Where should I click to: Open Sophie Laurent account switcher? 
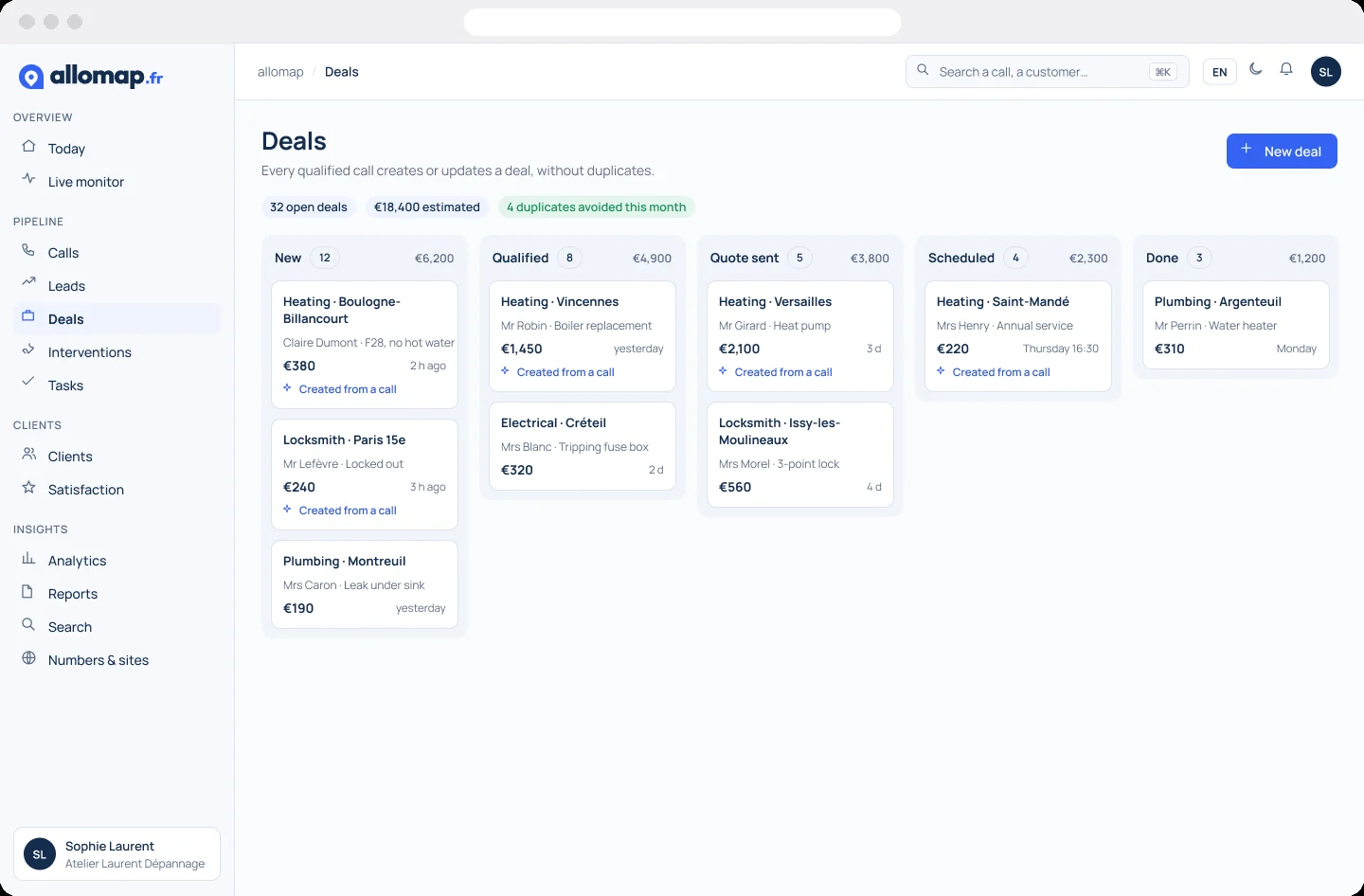(x=117, y=854)
